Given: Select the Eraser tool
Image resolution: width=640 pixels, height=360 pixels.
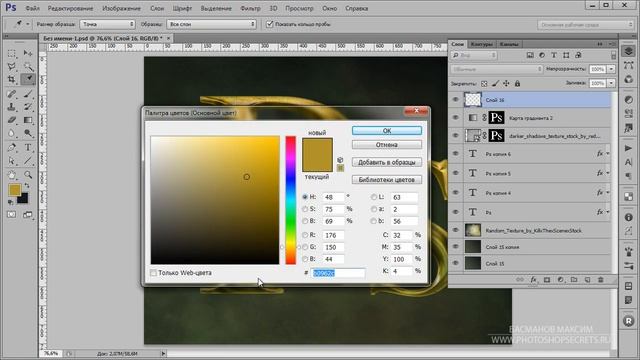Looking at the screenshot, I should tap(11, 120).
